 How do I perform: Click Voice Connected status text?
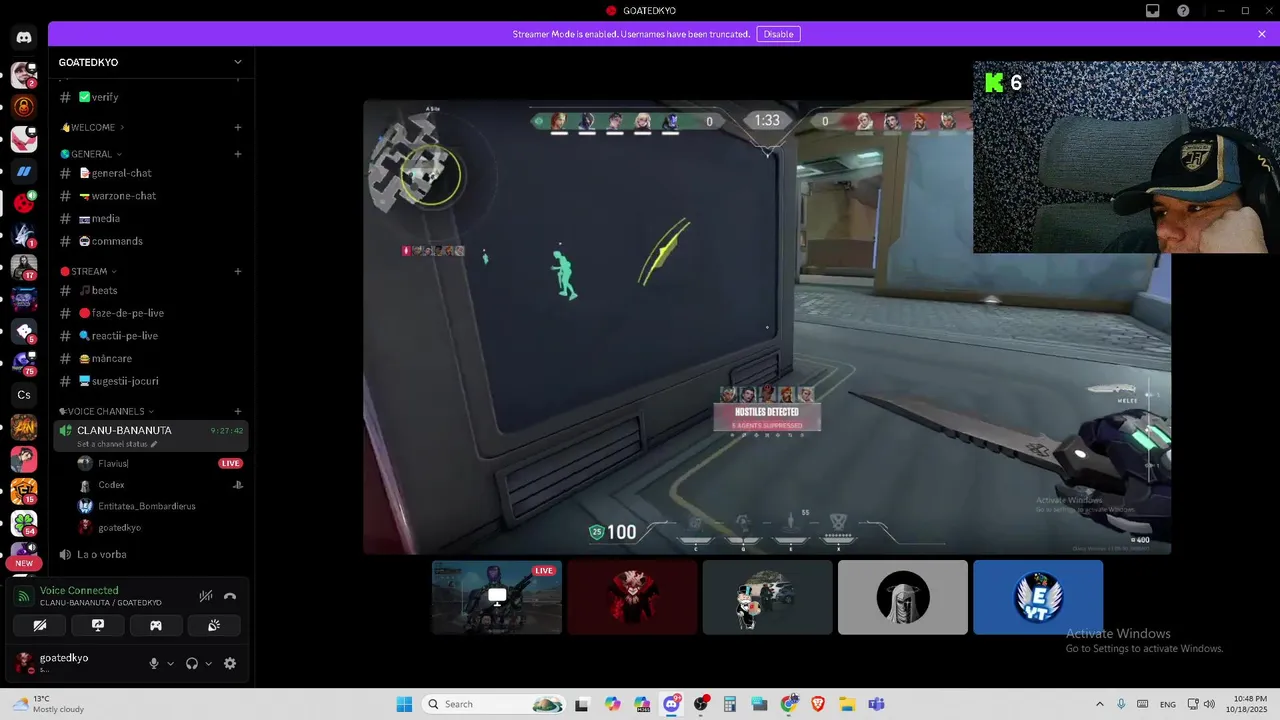pos(79,590)
